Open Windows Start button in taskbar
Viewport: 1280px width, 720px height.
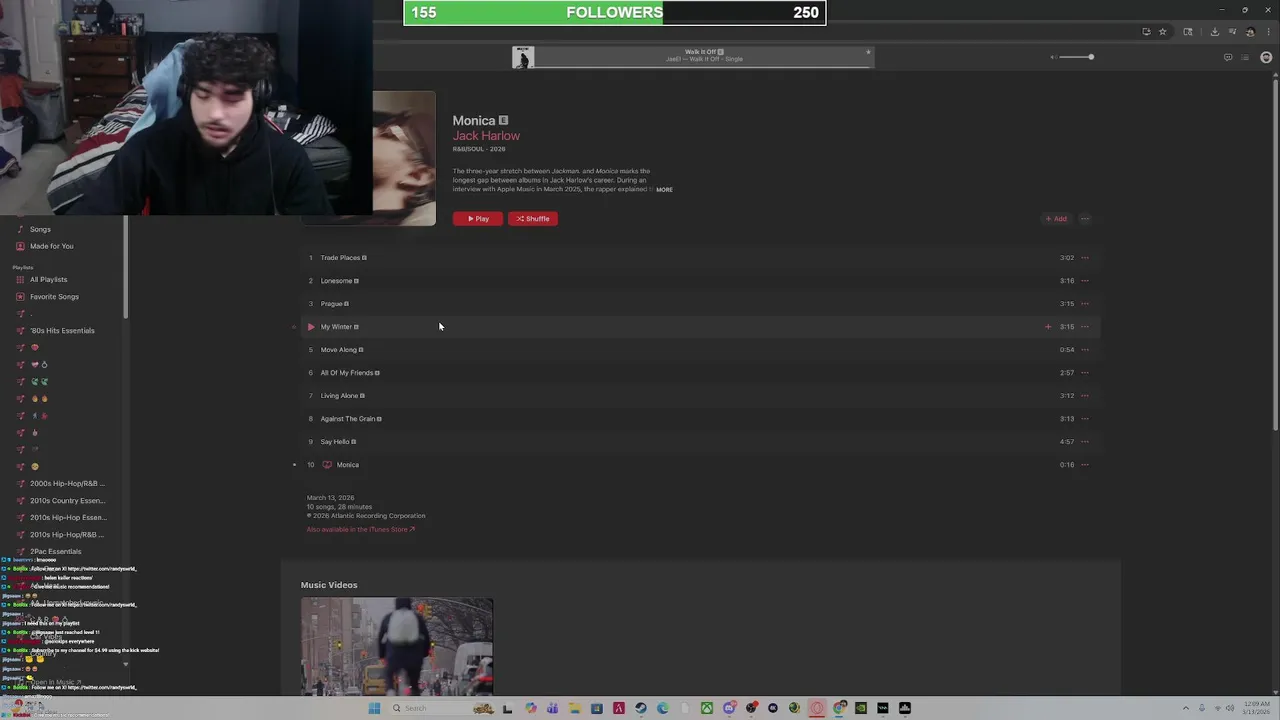(374, 708)
